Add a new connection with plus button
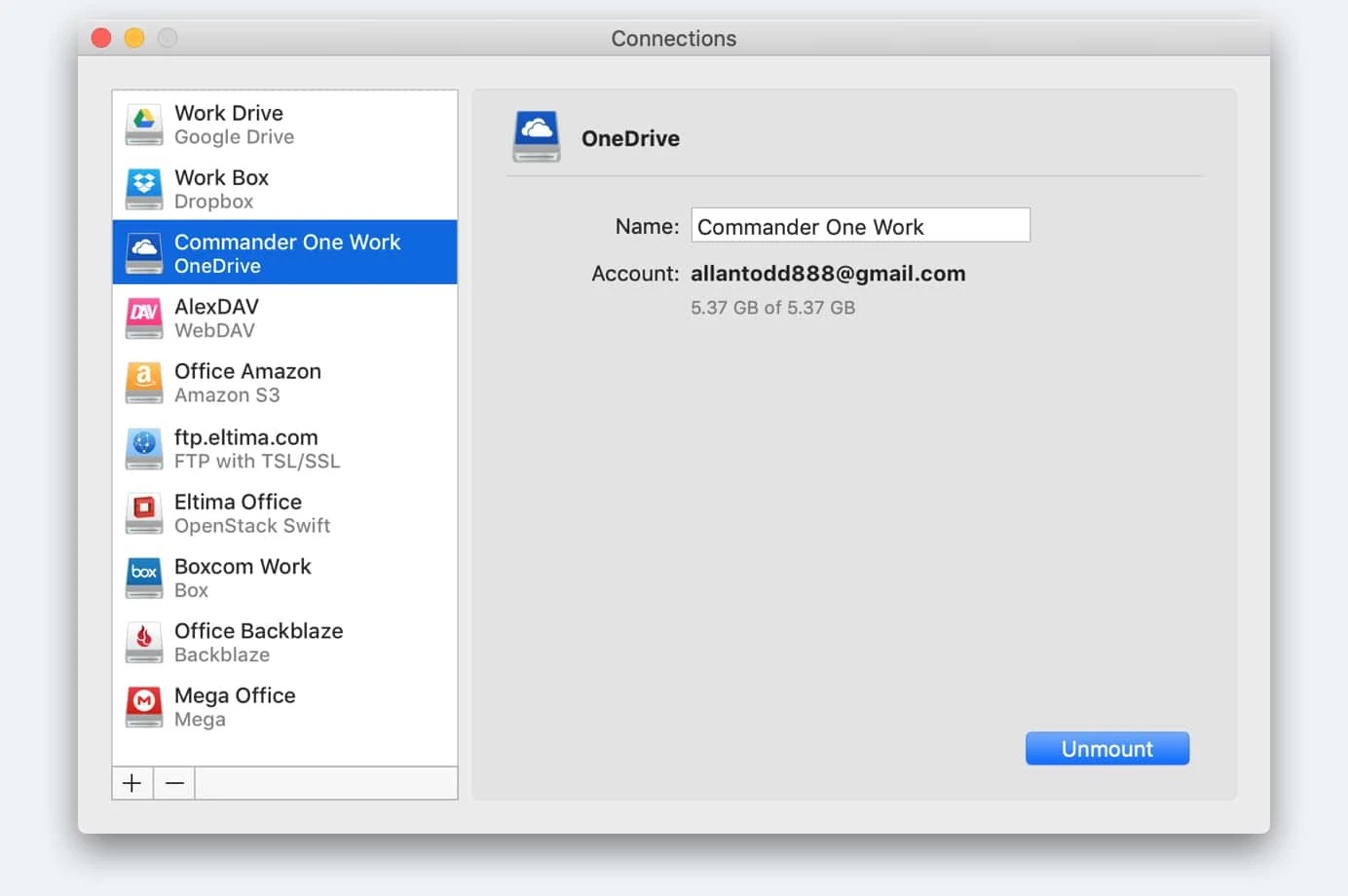Image resolution: width=1348 pixels, height=896 pixels. tap(132, 783)
